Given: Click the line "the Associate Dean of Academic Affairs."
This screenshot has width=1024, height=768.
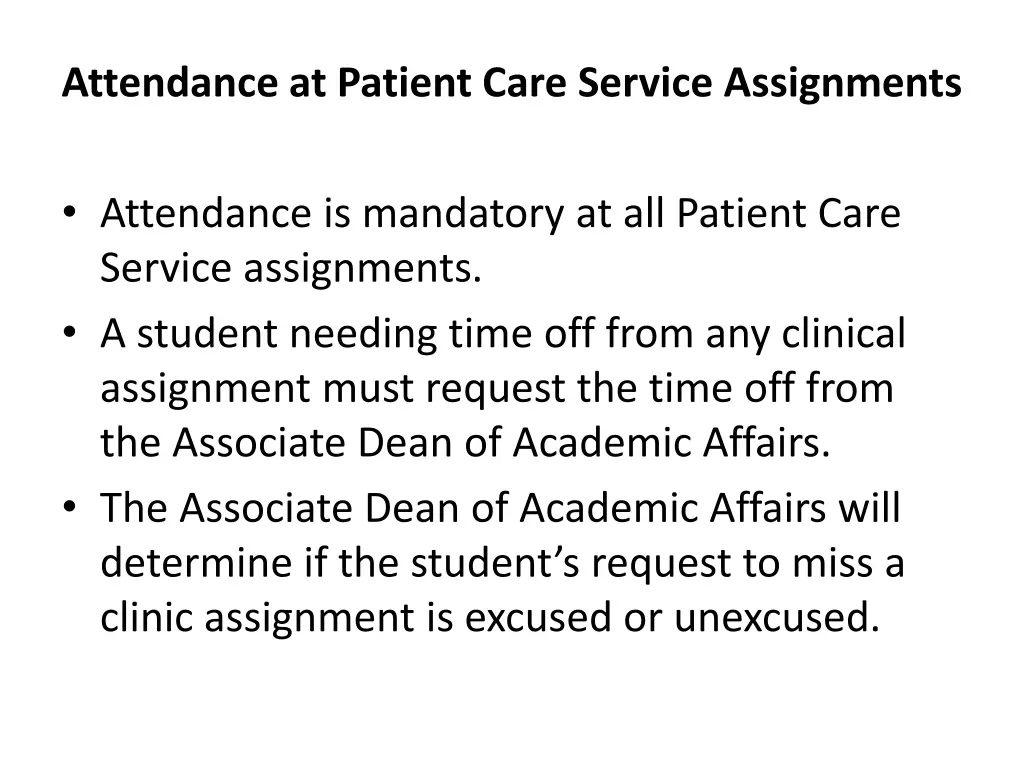Looking at the screenshot, I should click(465, 442).
